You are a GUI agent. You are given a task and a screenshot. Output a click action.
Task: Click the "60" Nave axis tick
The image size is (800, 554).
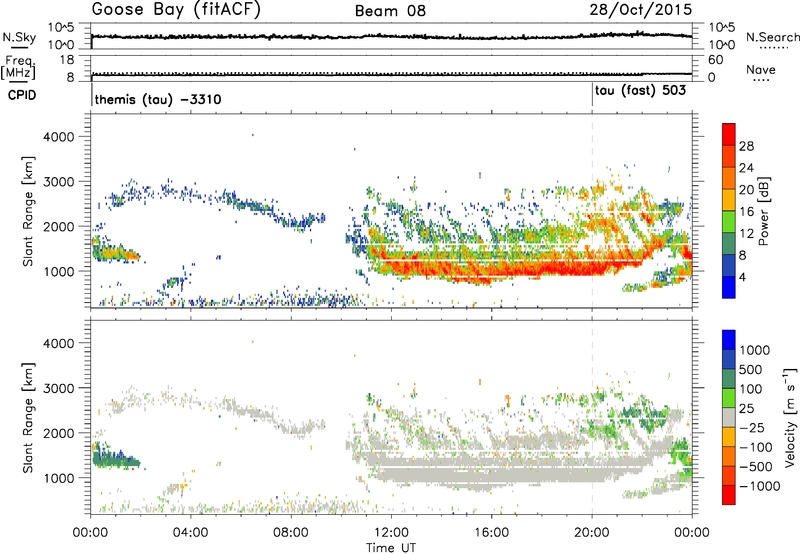(x=715, y=60)
